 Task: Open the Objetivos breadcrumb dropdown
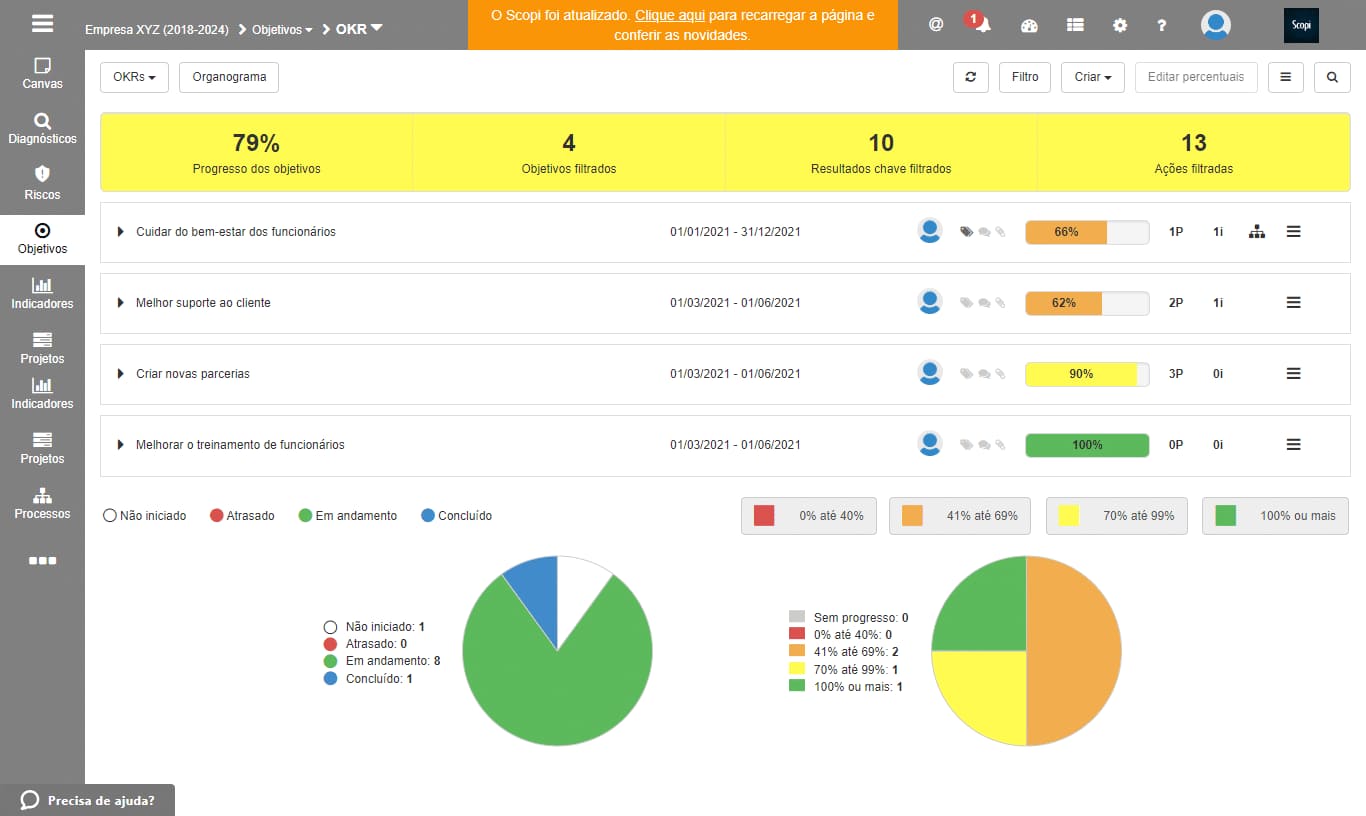click(x=282, y=30)
